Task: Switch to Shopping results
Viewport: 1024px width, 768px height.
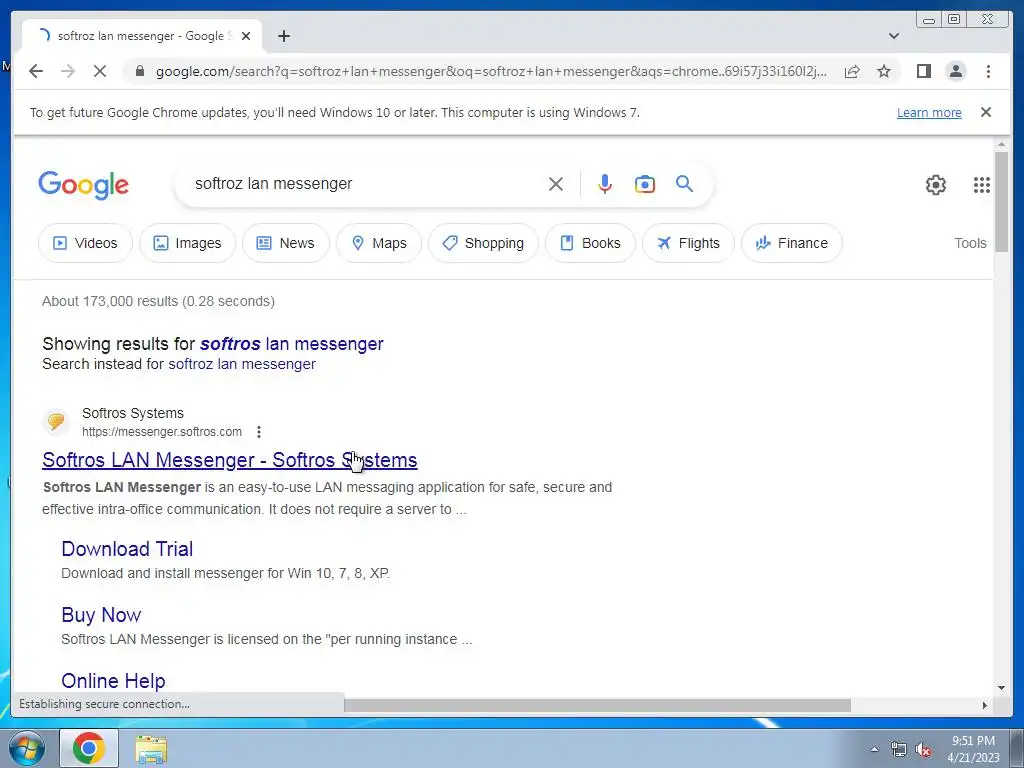Action: [483, 243]
